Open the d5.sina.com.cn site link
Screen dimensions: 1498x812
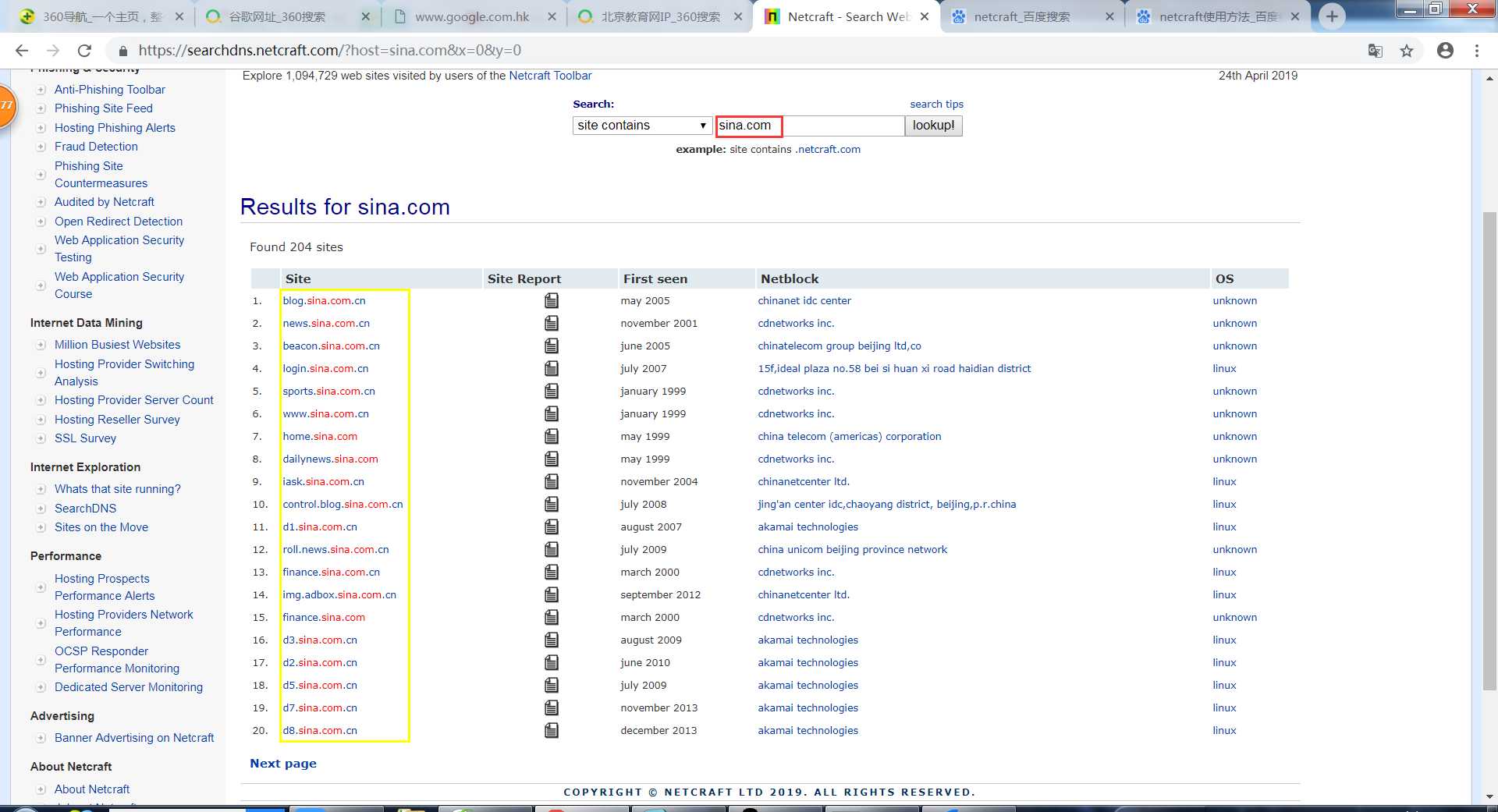(x=320, y=685)
